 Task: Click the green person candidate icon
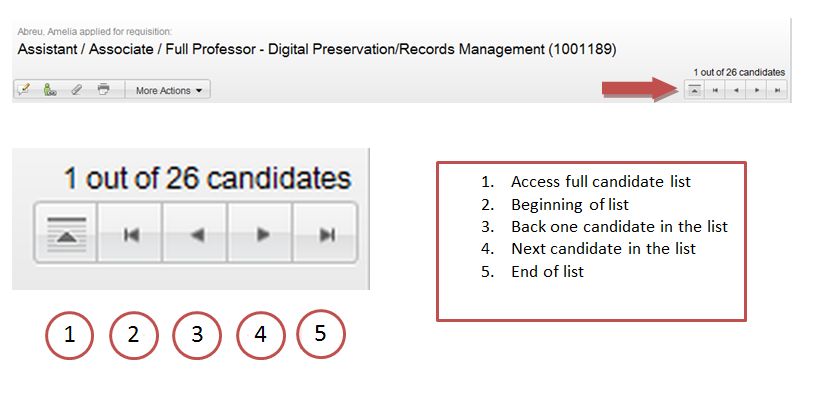pos(50,90)
